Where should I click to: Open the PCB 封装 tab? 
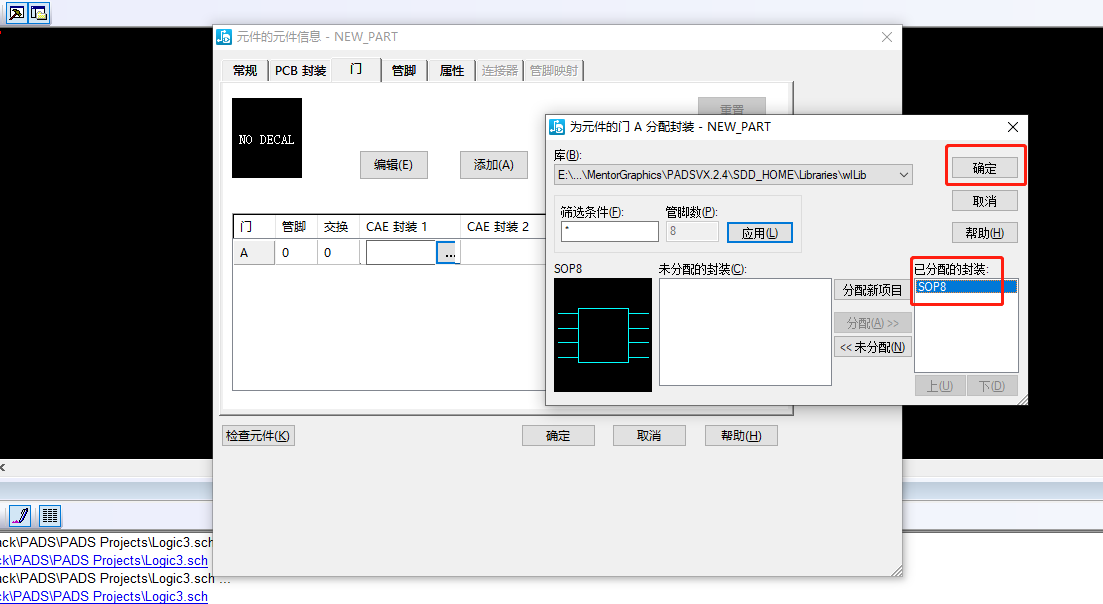(x=300, y=70)
